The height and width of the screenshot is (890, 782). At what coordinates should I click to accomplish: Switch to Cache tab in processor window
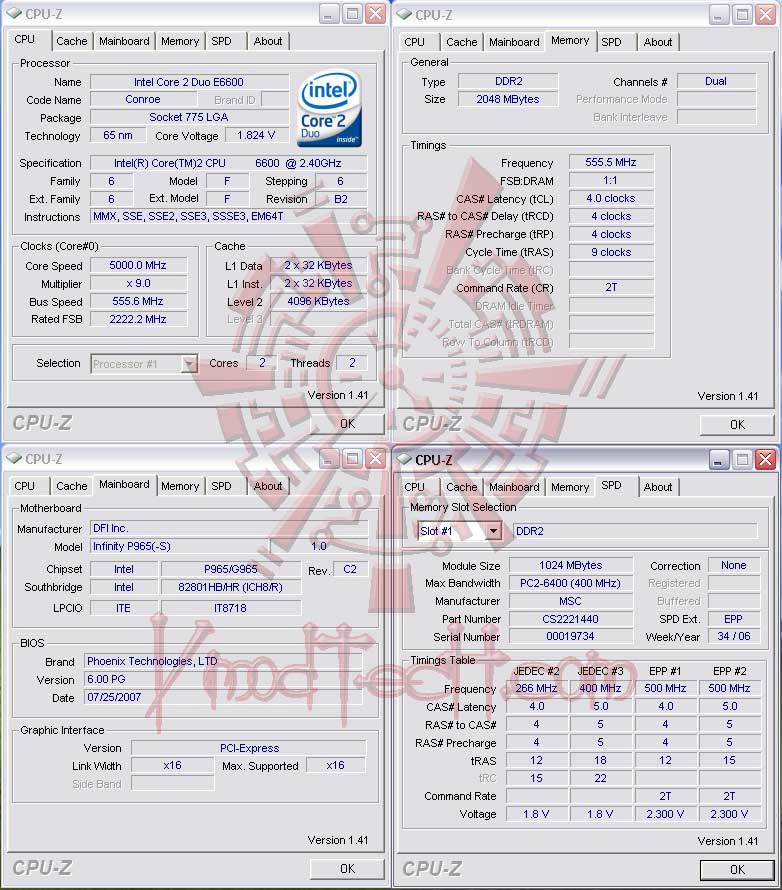point(72,41)
